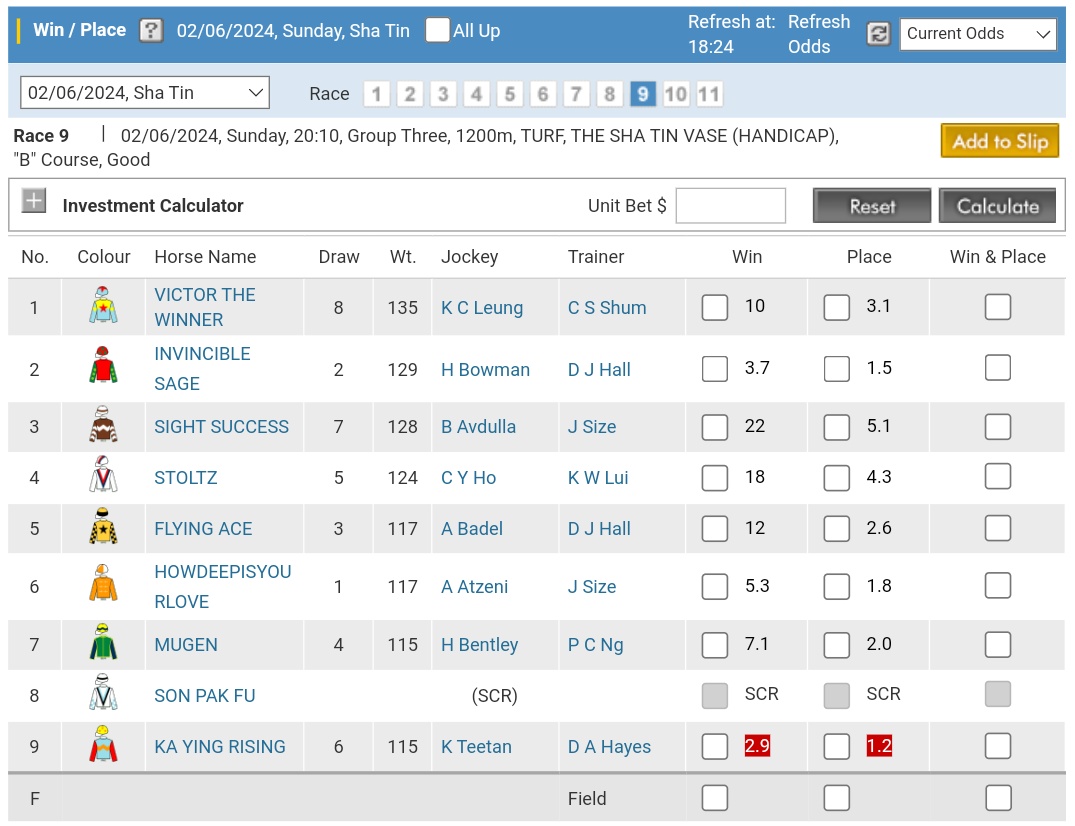Click the Add to Slip button
Screen dimensions: 1075x826
click(x=1000, y=141)
